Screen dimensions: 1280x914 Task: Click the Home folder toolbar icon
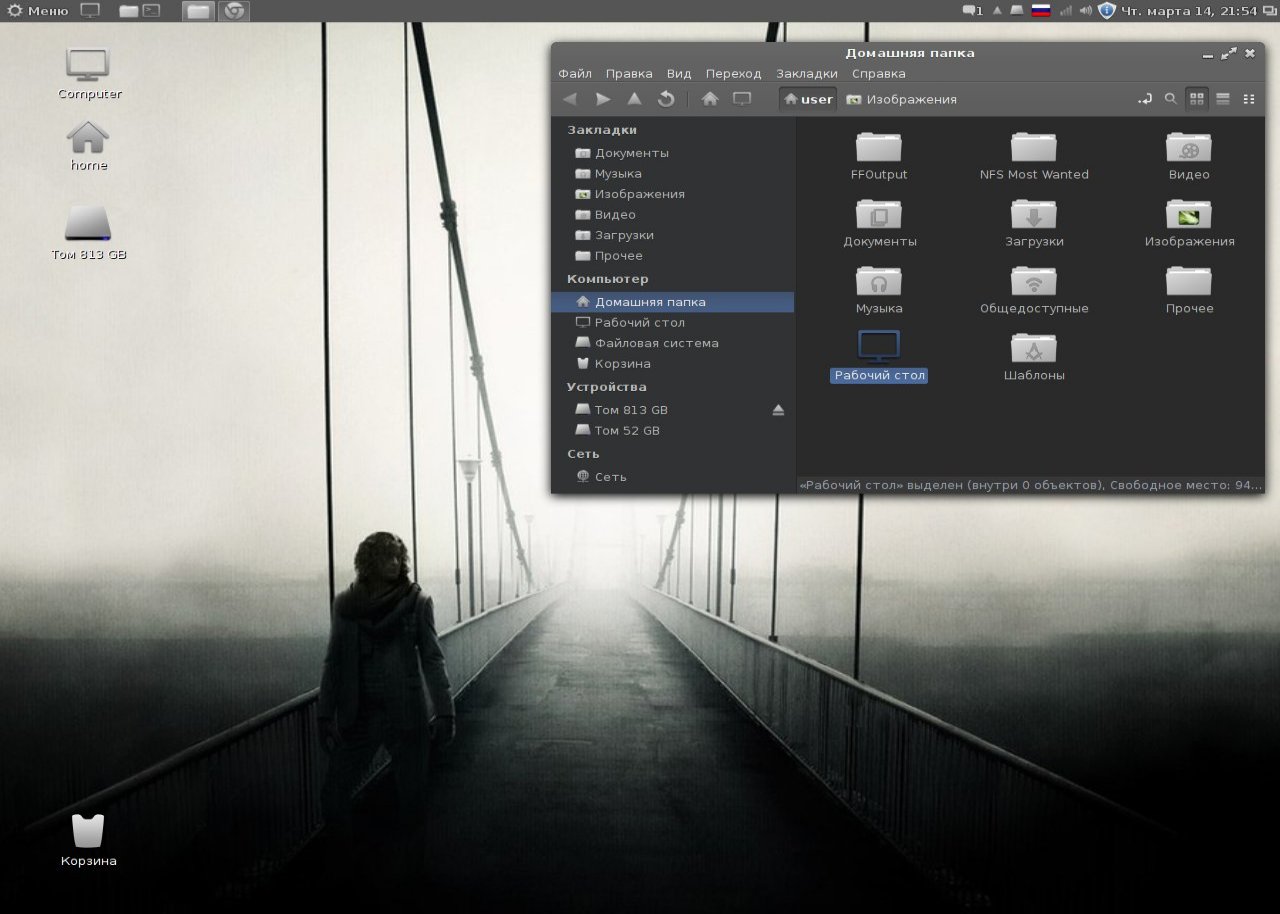[710, 99]
